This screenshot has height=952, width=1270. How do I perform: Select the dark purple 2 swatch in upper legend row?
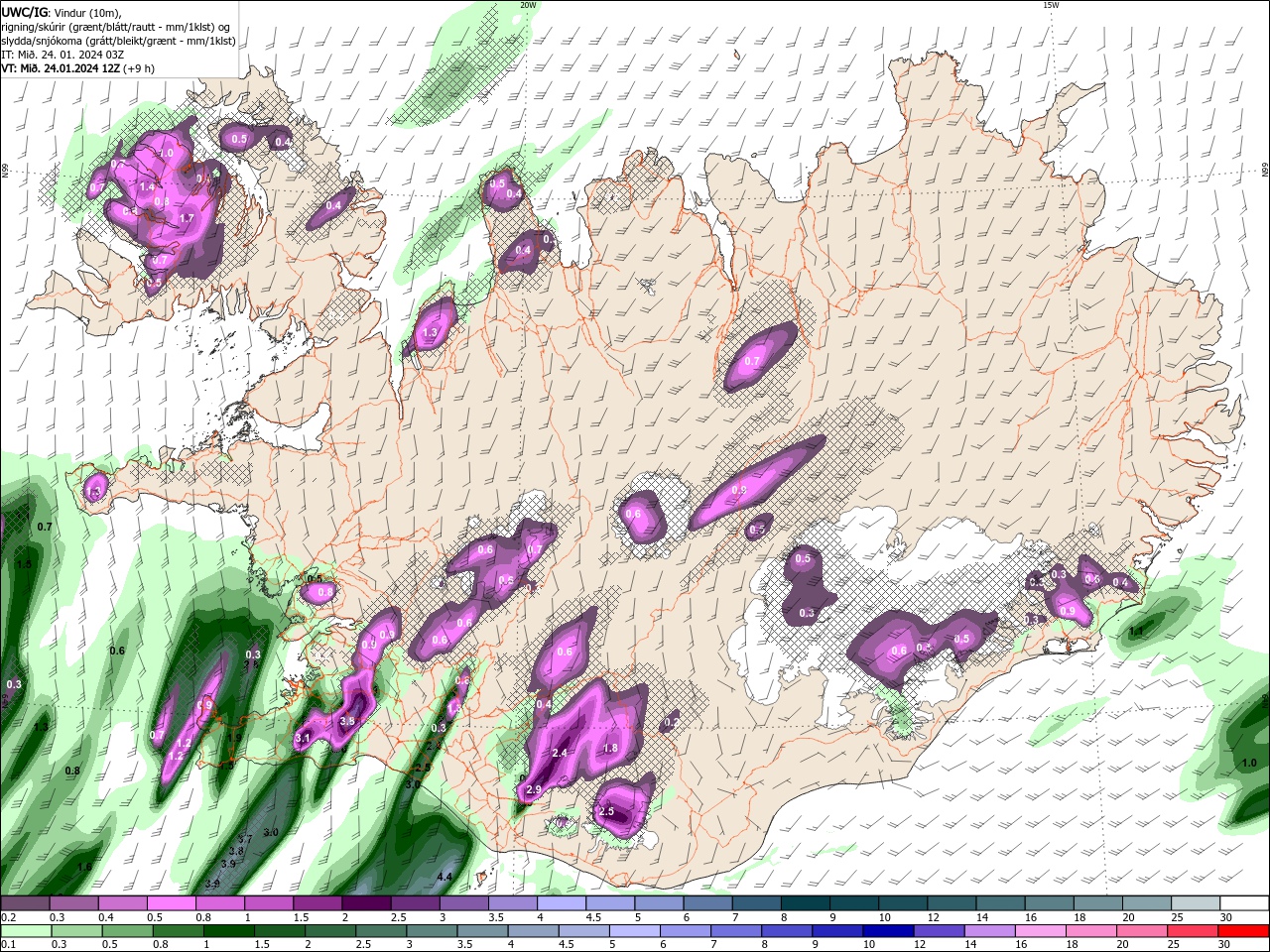click(365, 903)
